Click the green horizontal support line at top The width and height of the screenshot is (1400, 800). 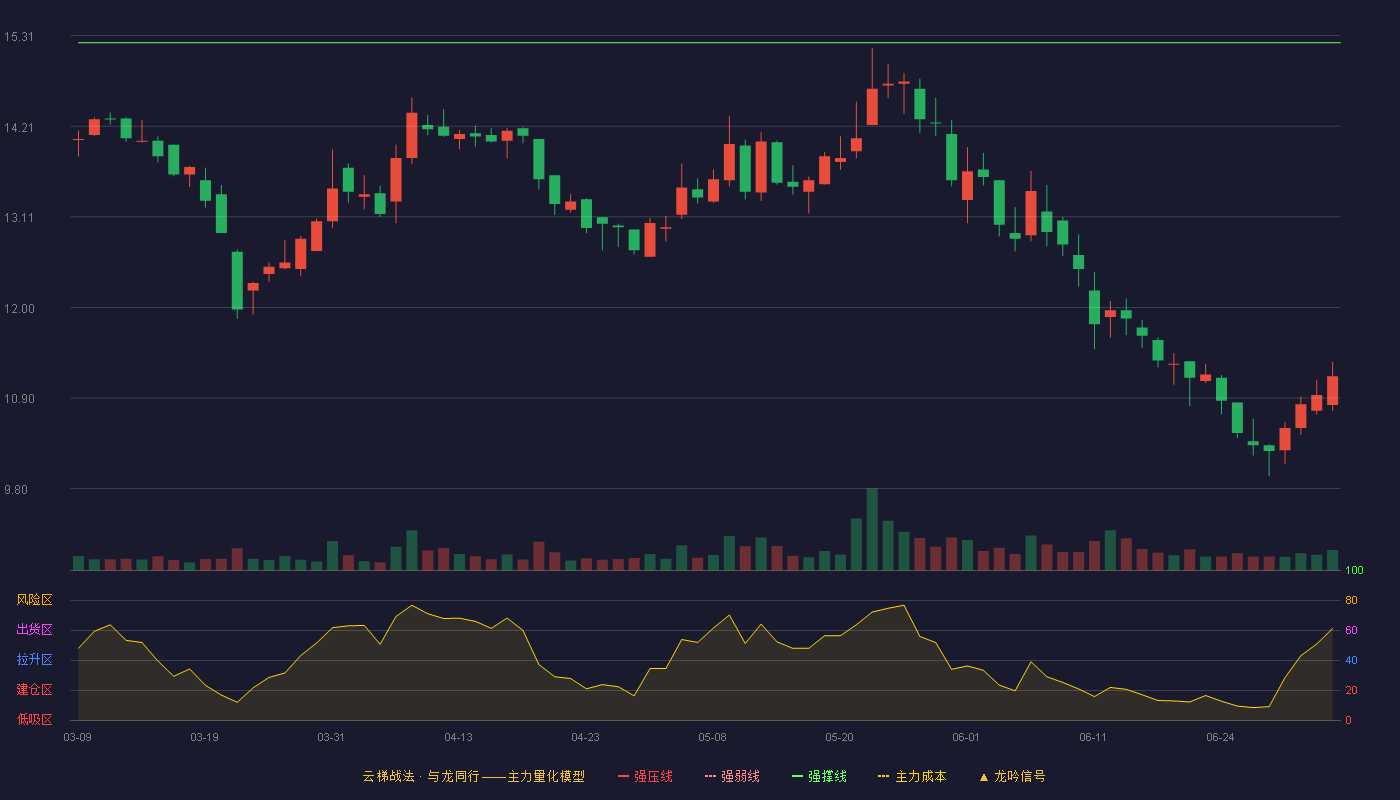[x=709, y=43]
